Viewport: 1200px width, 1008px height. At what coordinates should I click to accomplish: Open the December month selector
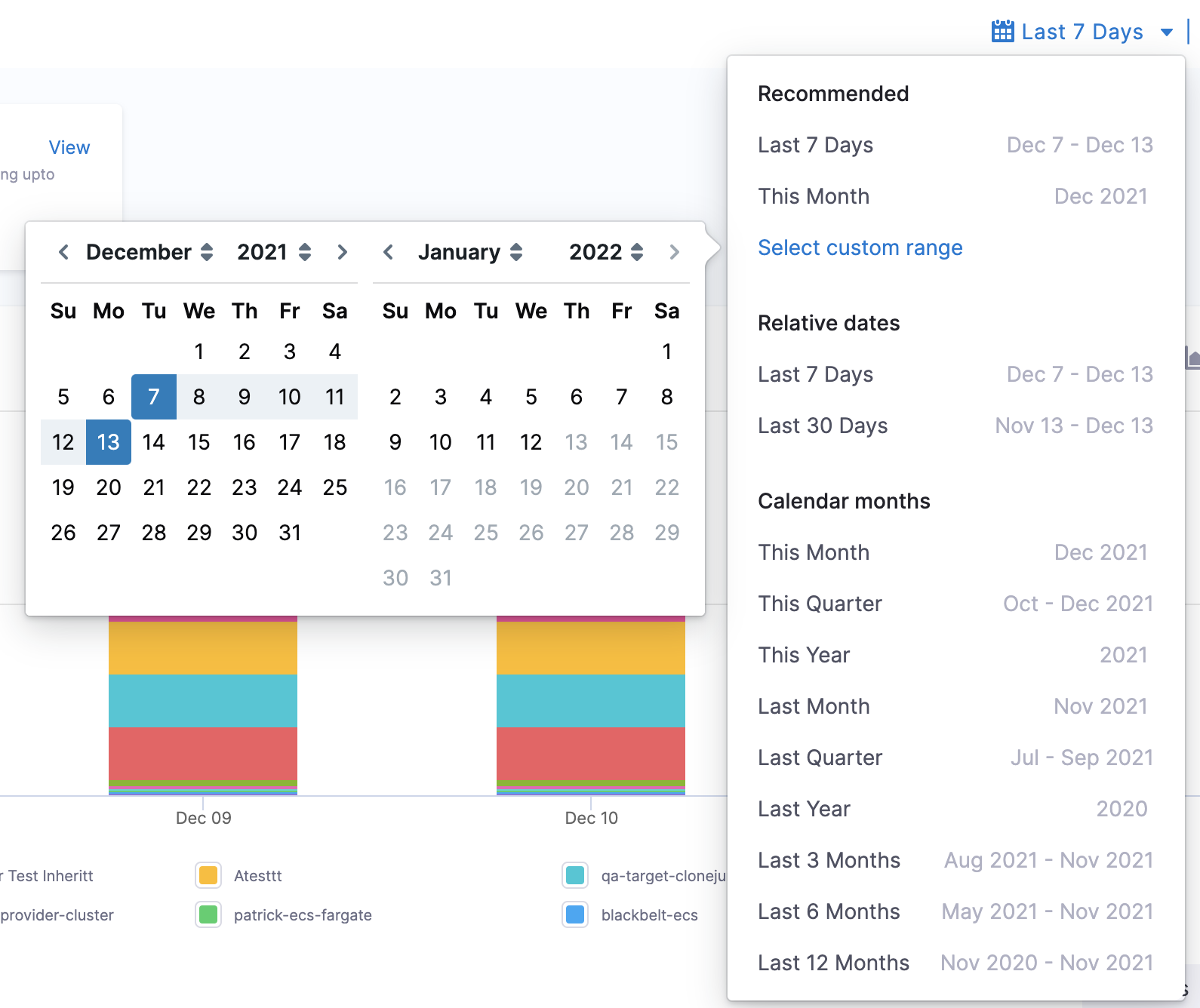pos(149,252)
